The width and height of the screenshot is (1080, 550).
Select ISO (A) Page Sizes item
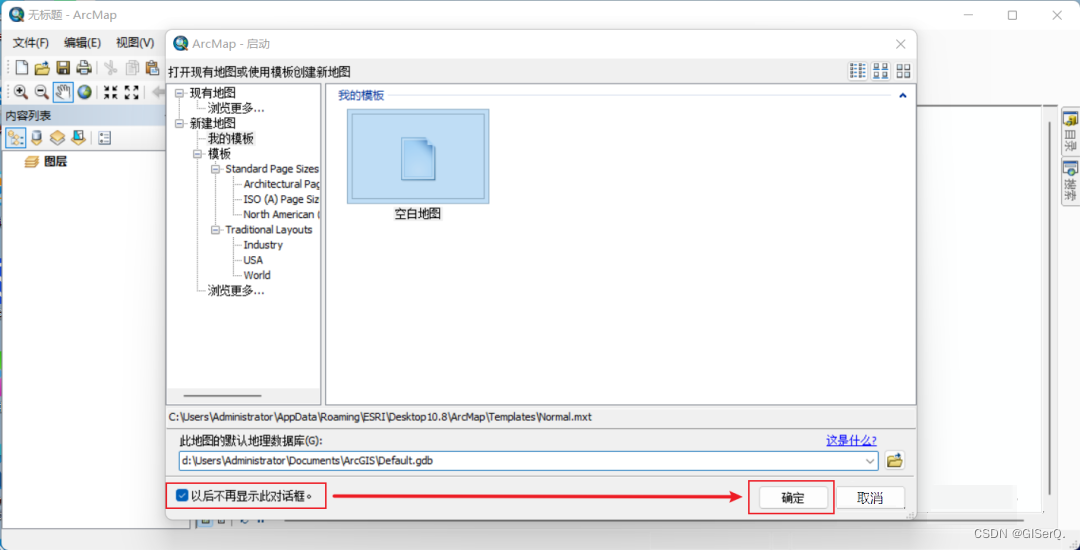(x=281, y=199)
